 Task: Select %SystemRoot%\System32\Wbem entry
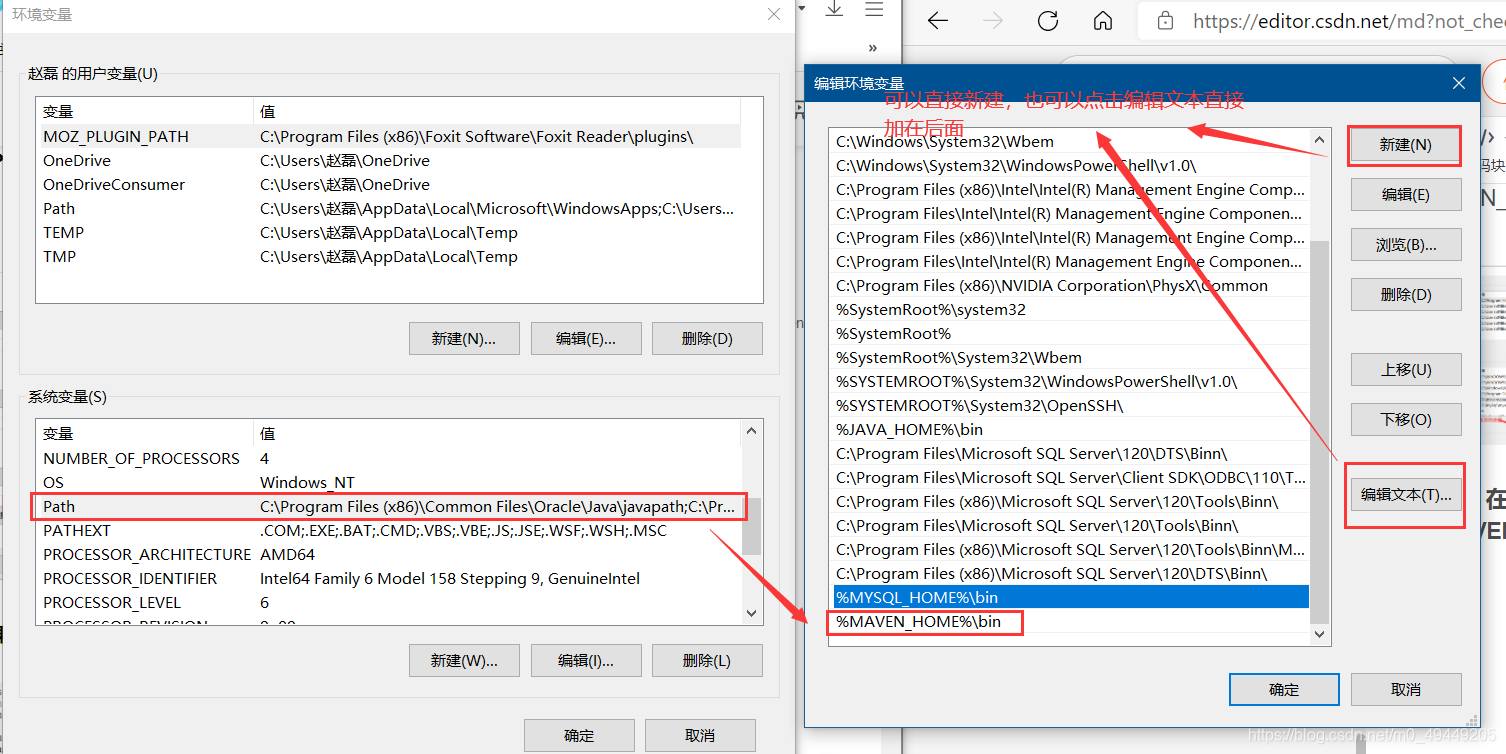coord(1070,358)
